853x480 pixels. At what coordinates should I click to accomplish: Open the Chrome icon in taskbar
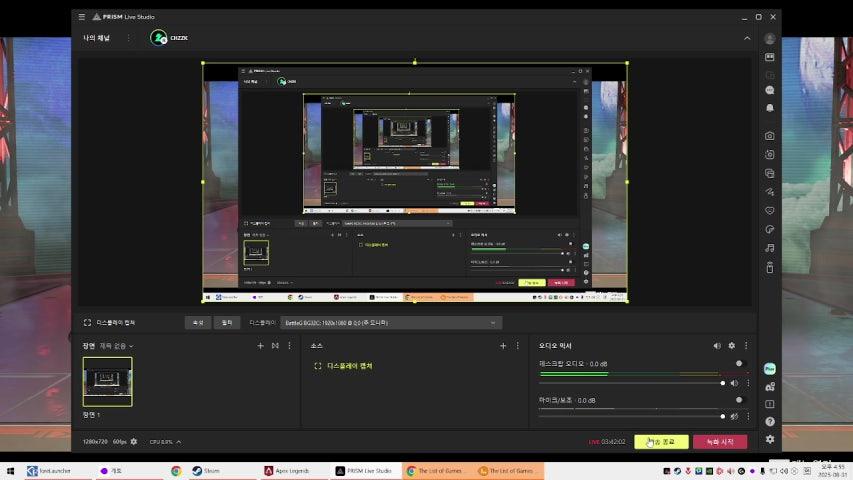click(x=176, y=471)
